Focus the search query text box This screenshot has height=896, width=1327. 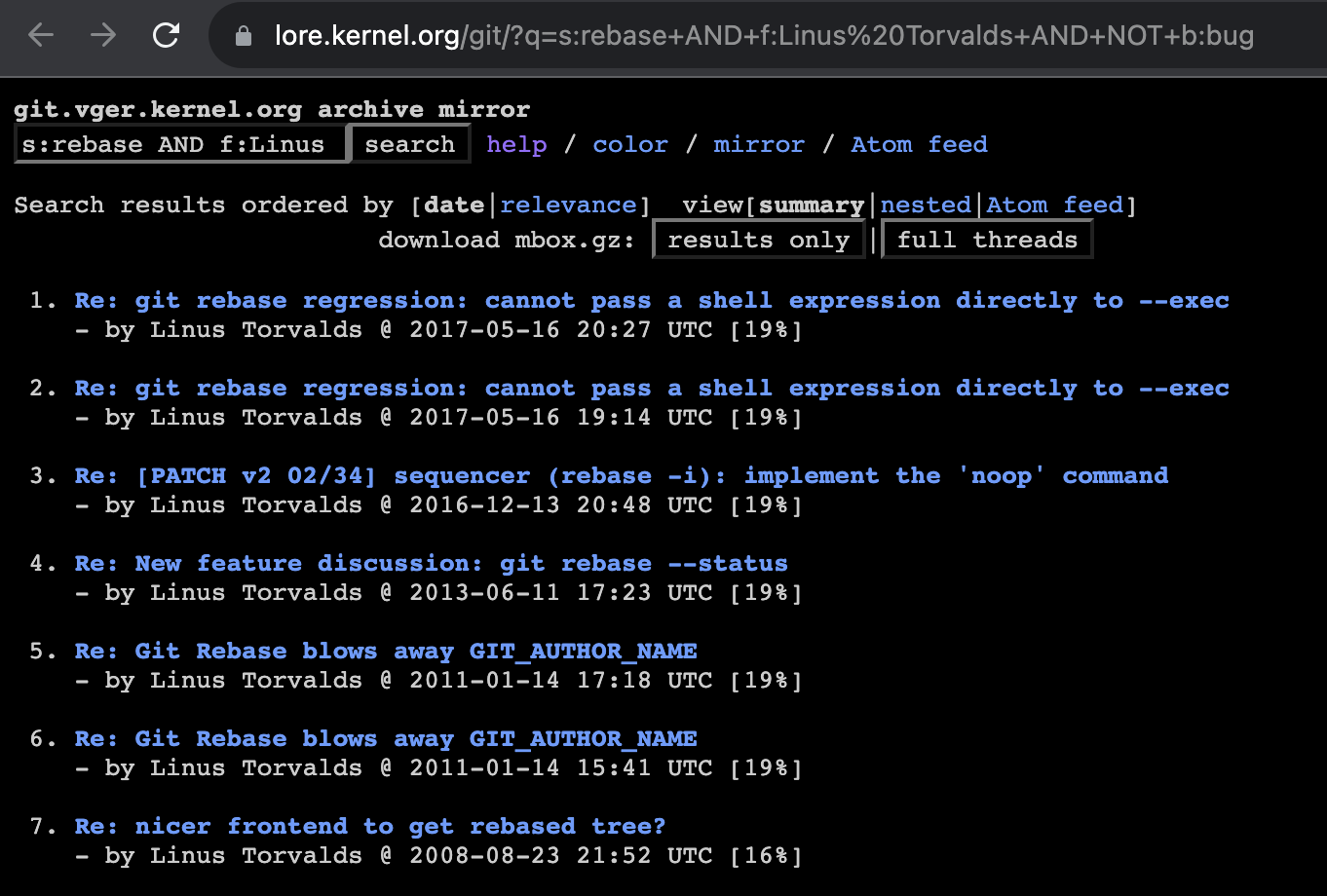(x=181, y=144)
